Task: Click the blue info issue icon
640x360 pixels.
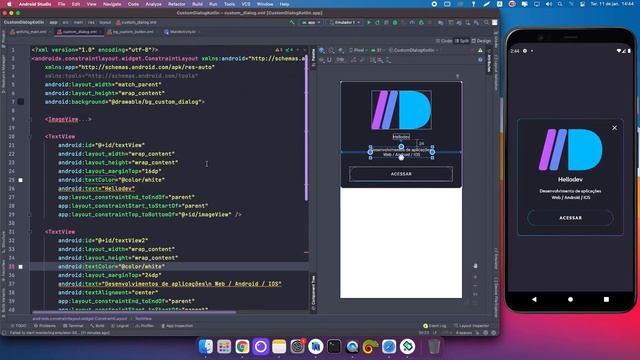Action: tap(480, 60)
